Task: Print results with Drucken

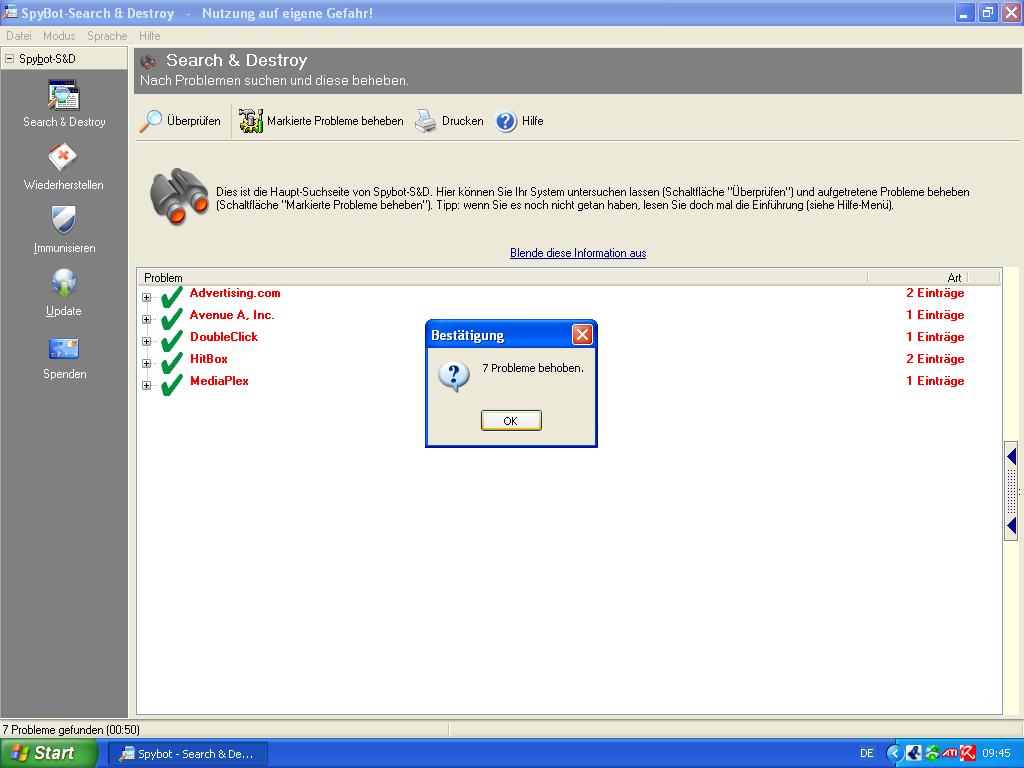Action: pyautogui.click(x=449, y=121)
